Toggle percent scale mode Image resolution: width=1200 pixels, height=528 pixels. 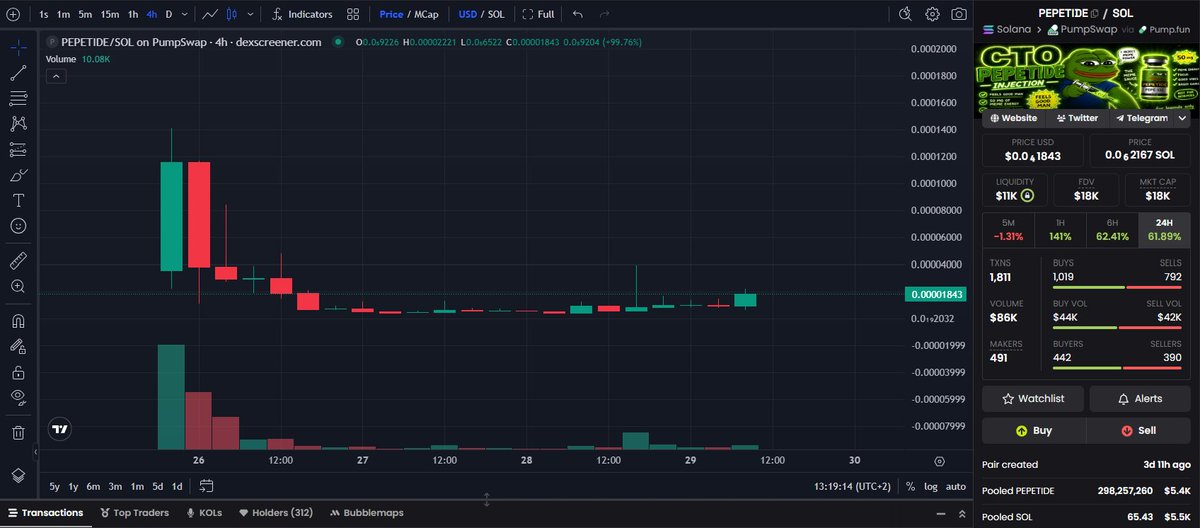click(x=910, y=486)
